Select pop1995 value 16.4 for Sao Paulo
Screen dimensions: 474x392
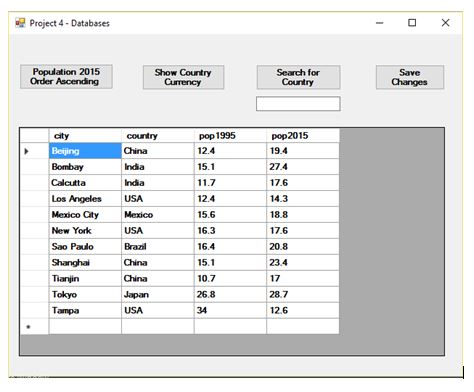[x=230, y=247]
